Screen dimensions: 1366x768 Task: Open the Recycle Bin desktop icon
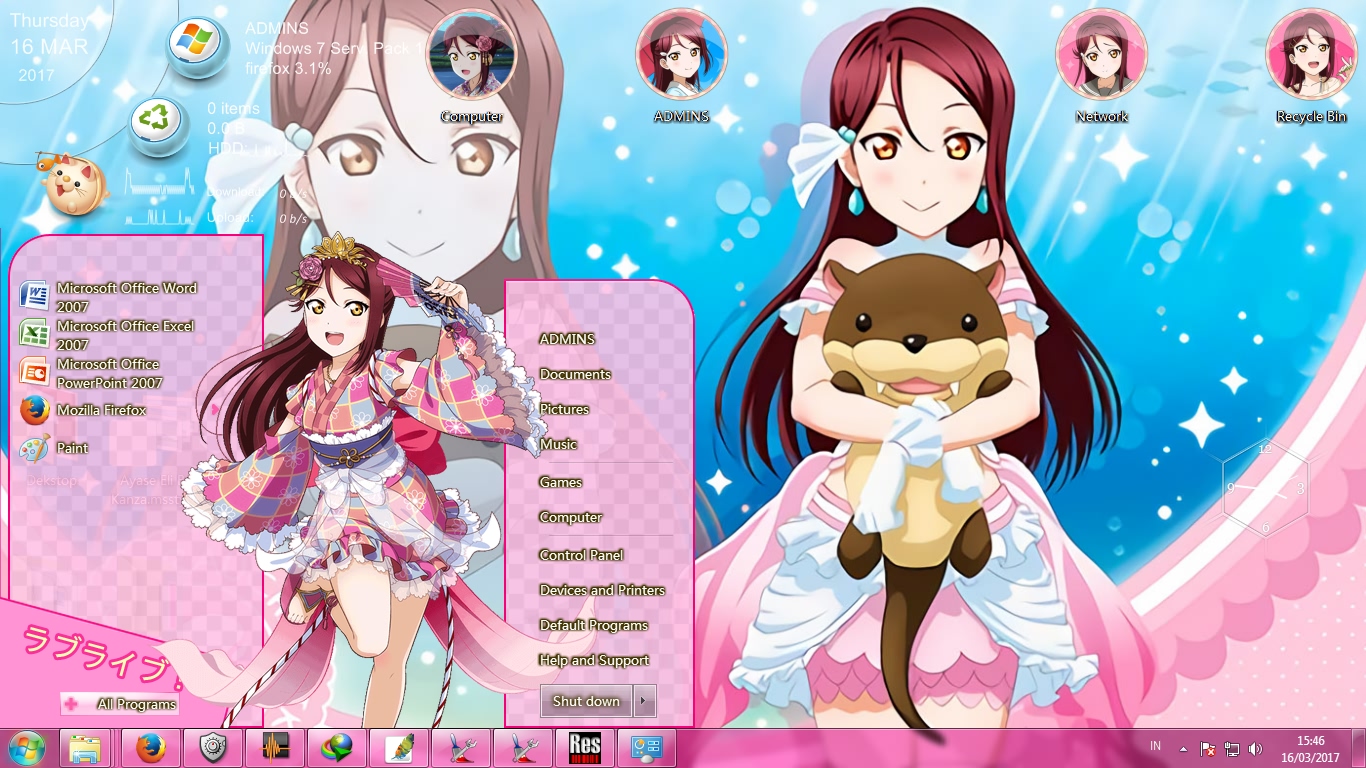1311,67
